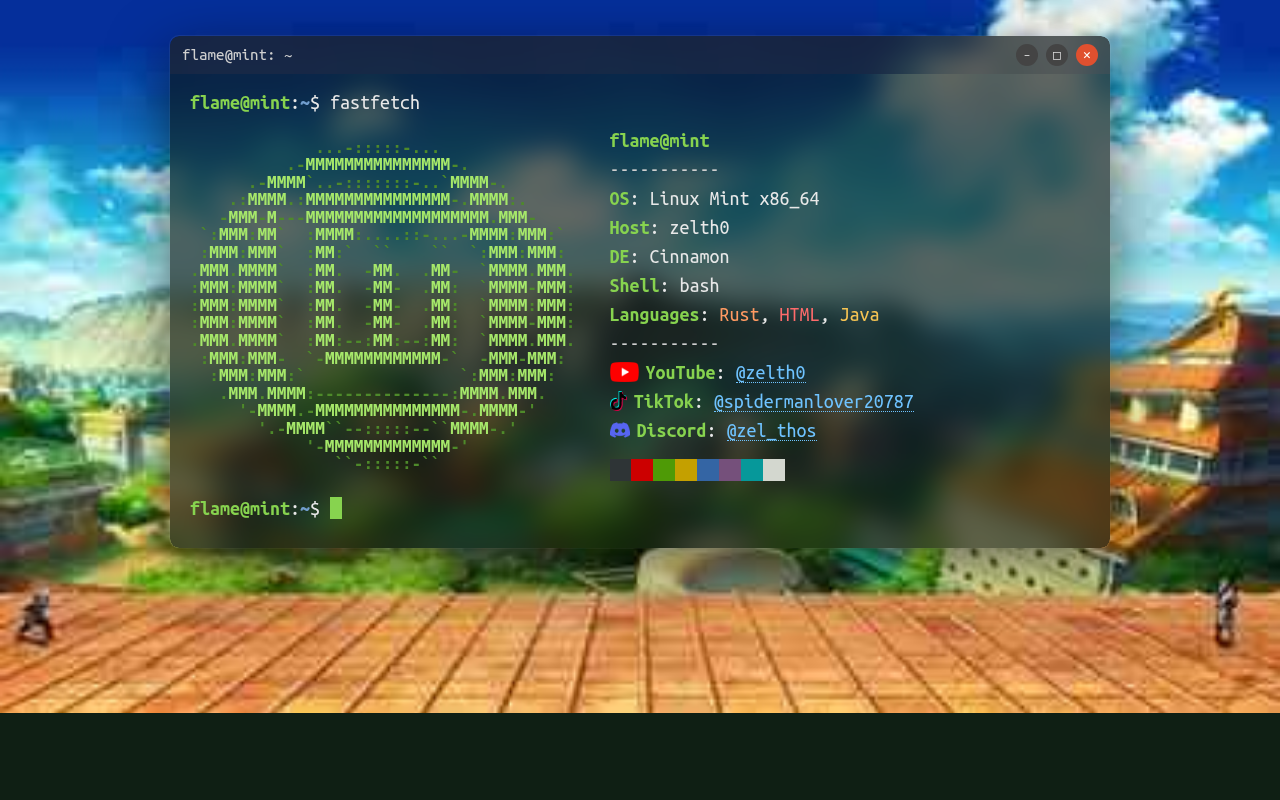Maximize the terminal window
Viewport: 1280px width, 800px height.
click(1057, 55)
